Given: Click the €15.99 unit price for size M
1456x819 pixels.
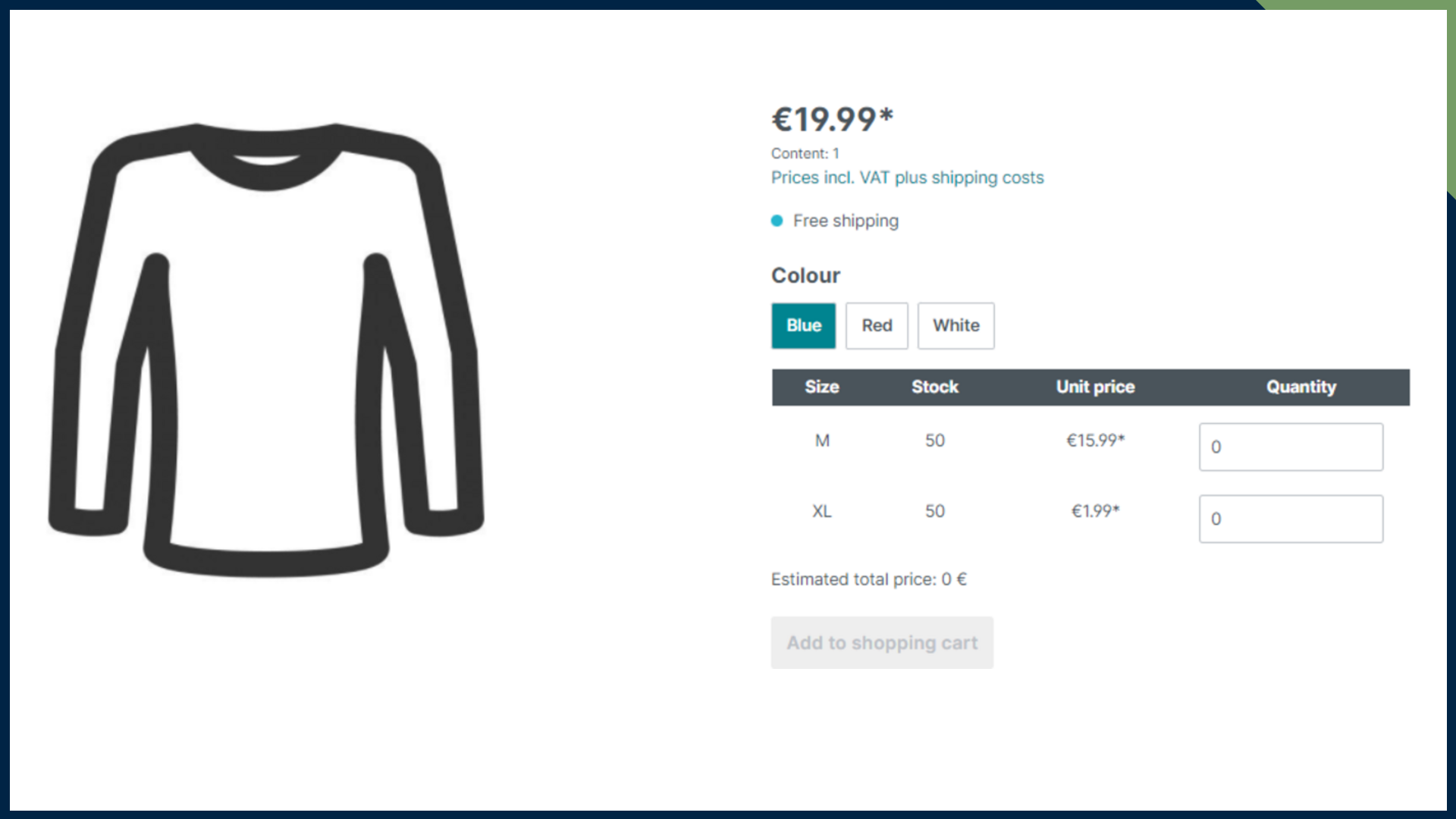Looking at the screenshot, I should (x=1095, y=441).
